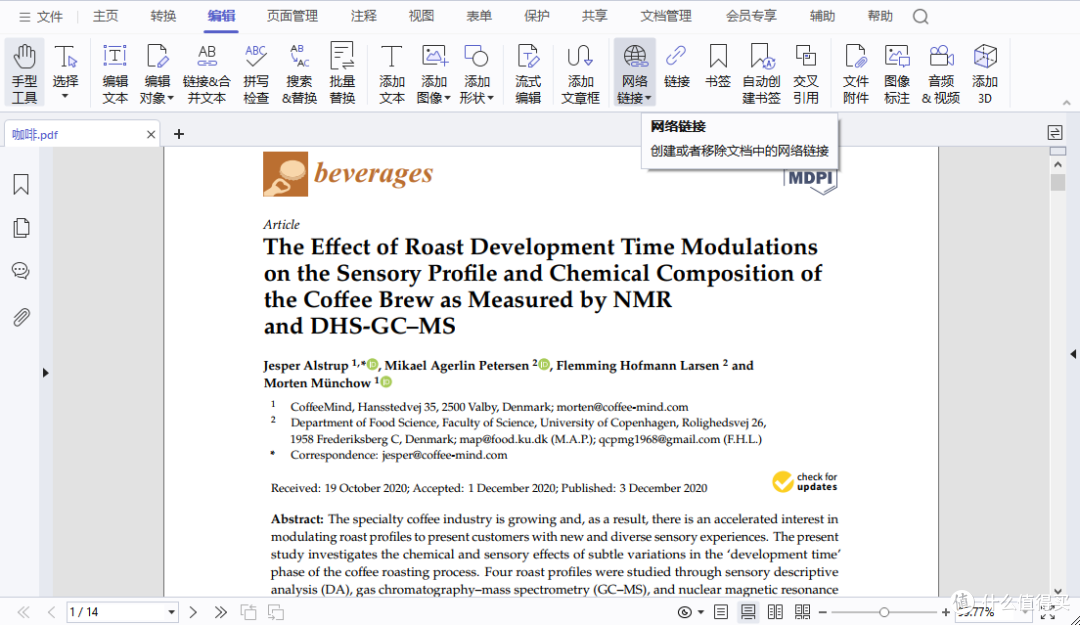Image resolution: width=1080 pixels, height=625 pixels.
Task: Open the Protect (保护) tab
Action: click(x=537, y=16)
